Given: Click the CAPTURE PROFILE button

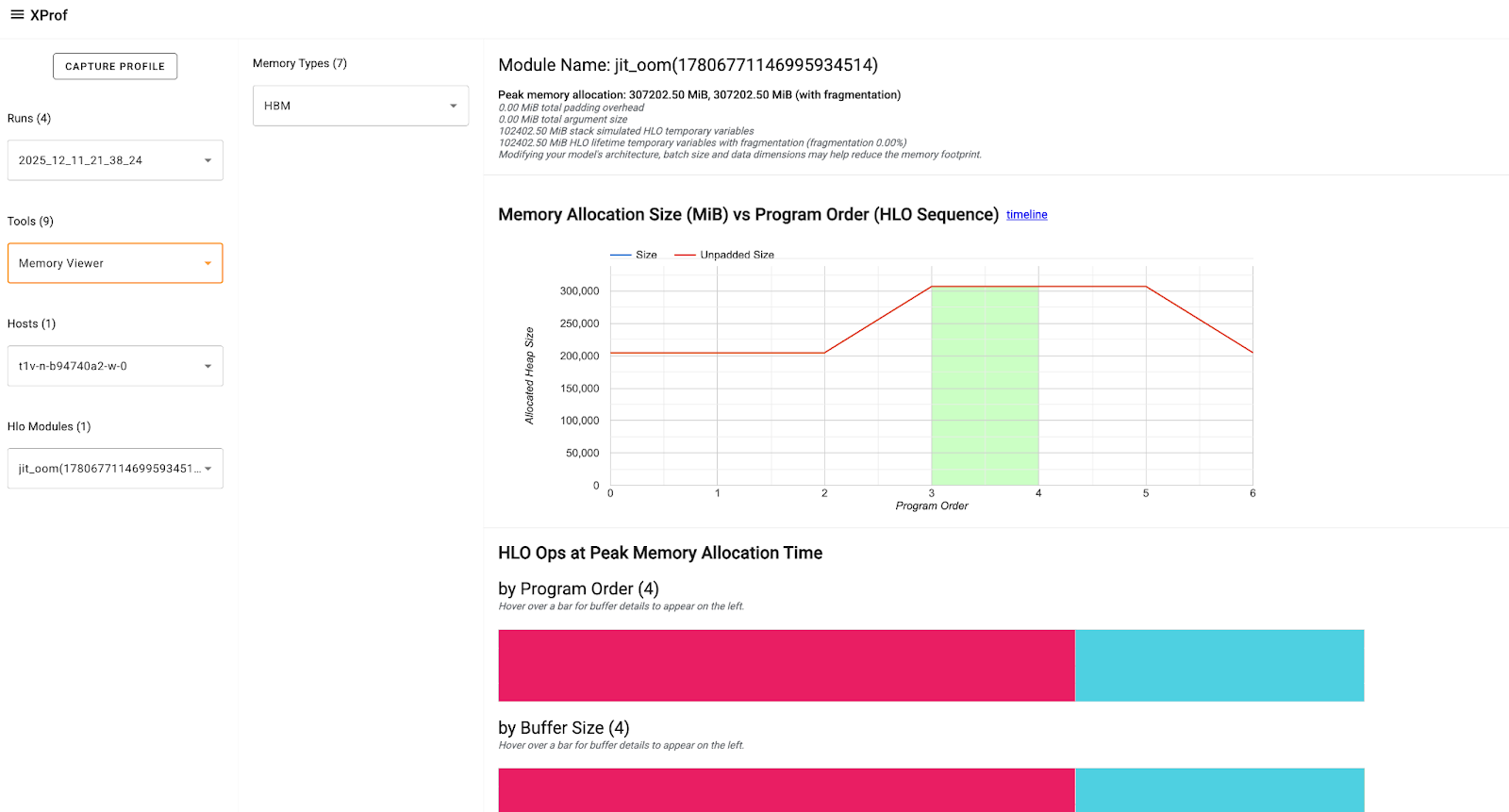Looking at the screenshot, I should click(x=115, y=66).
